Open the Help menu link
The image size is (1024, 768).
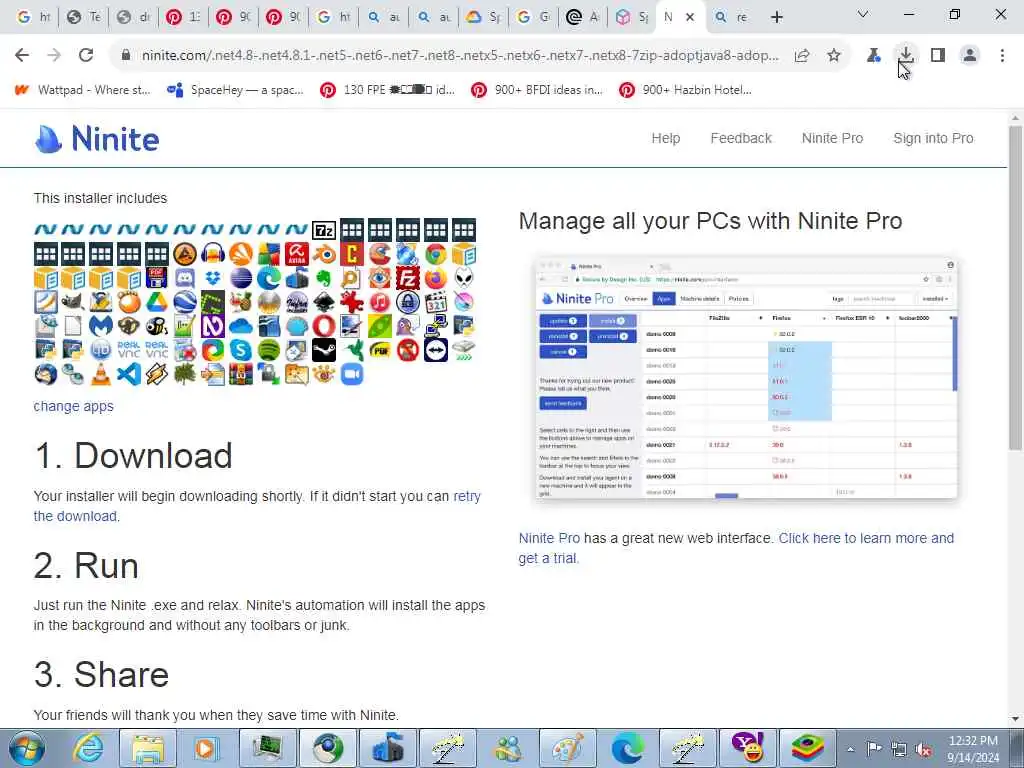(665, 138)
